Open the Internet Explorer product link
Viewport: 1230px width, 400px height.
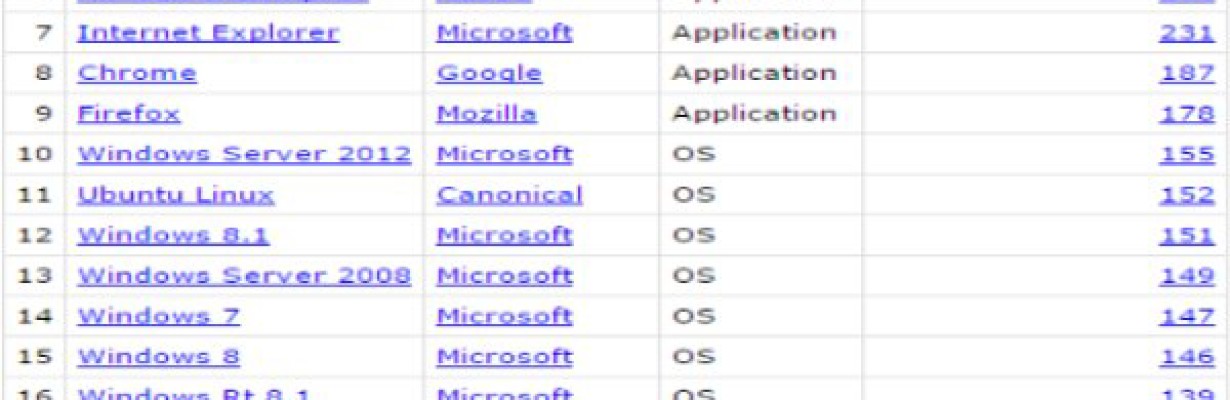coord(208,32)
